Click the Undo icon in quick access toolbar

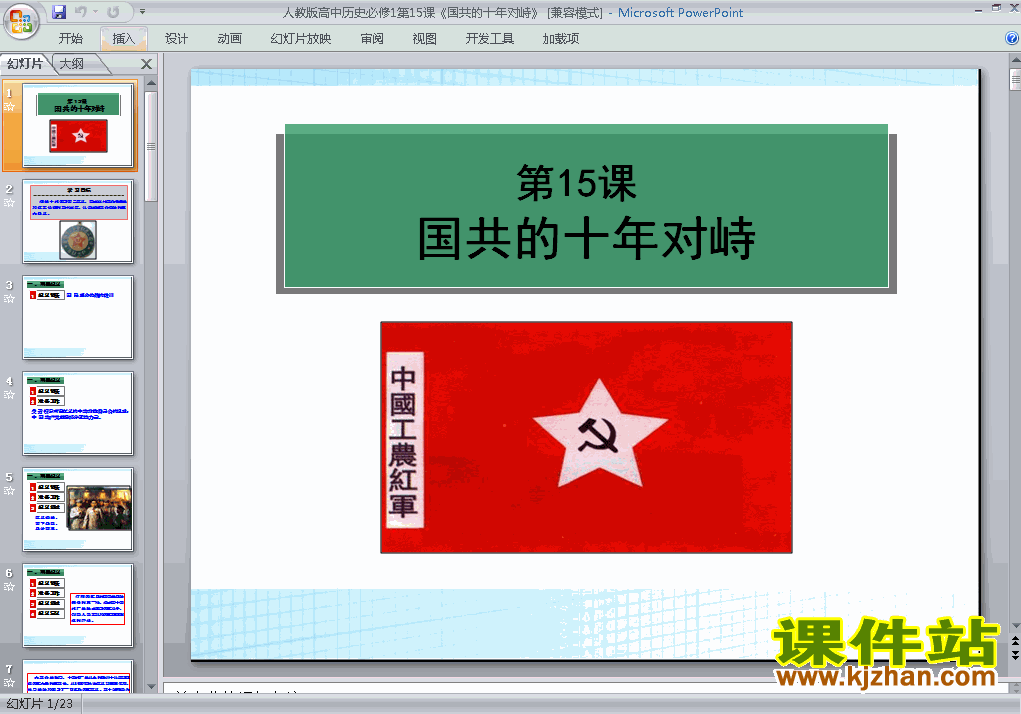tap(80, 12)
